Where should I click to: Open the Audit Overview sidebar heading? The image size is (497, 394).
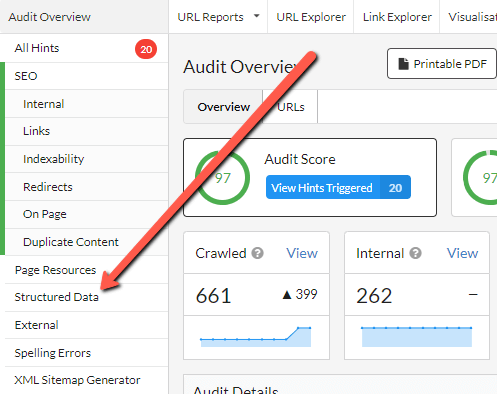(x=49, y=17)
